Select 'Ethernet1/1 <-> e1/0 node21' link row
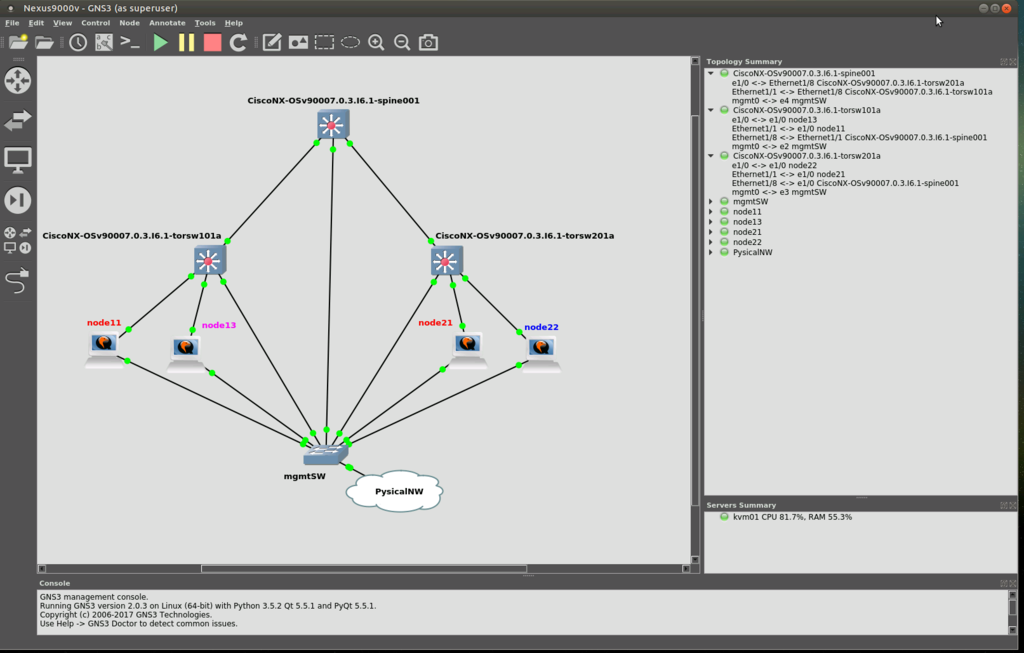The height and width of the screenshot is (653, 1024). click(788, 174)
